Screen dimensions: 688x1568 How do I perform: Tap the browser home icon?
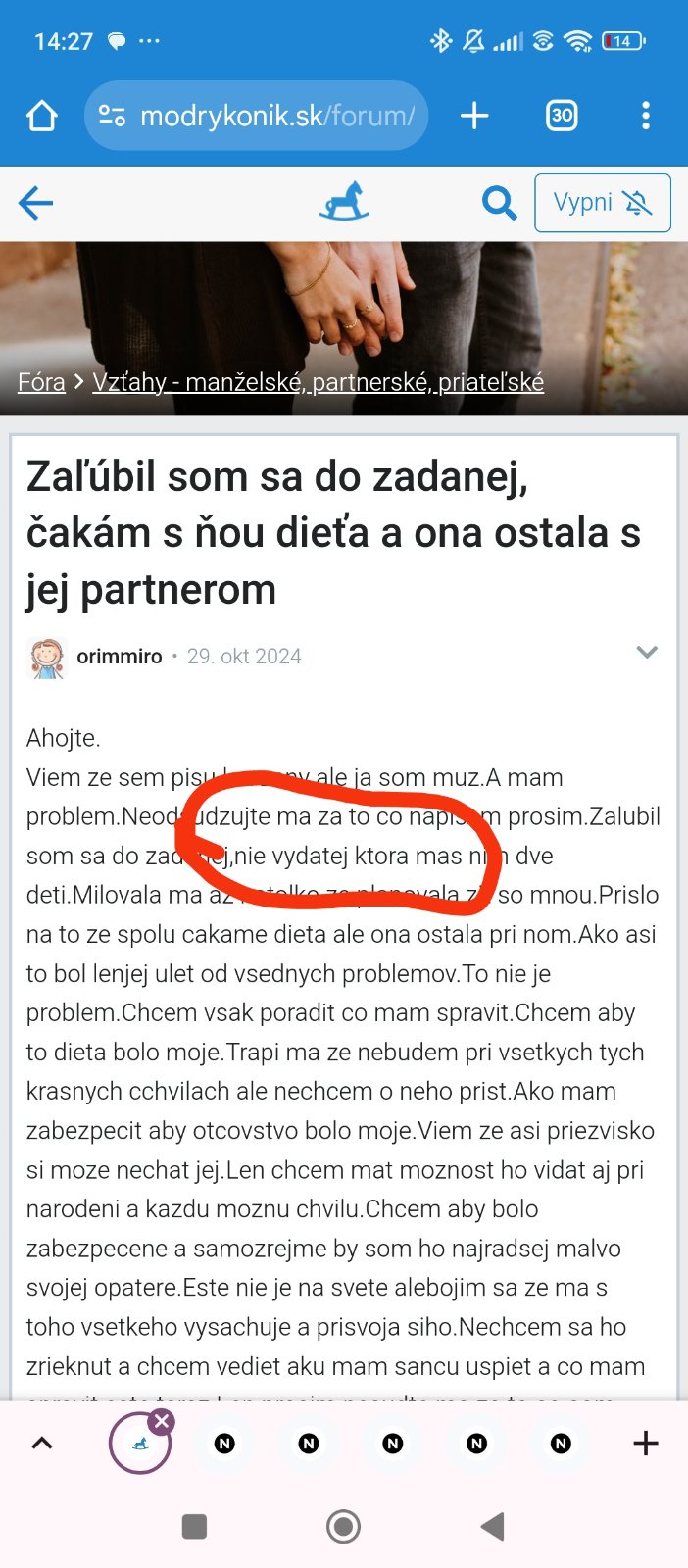coord(42,116)
